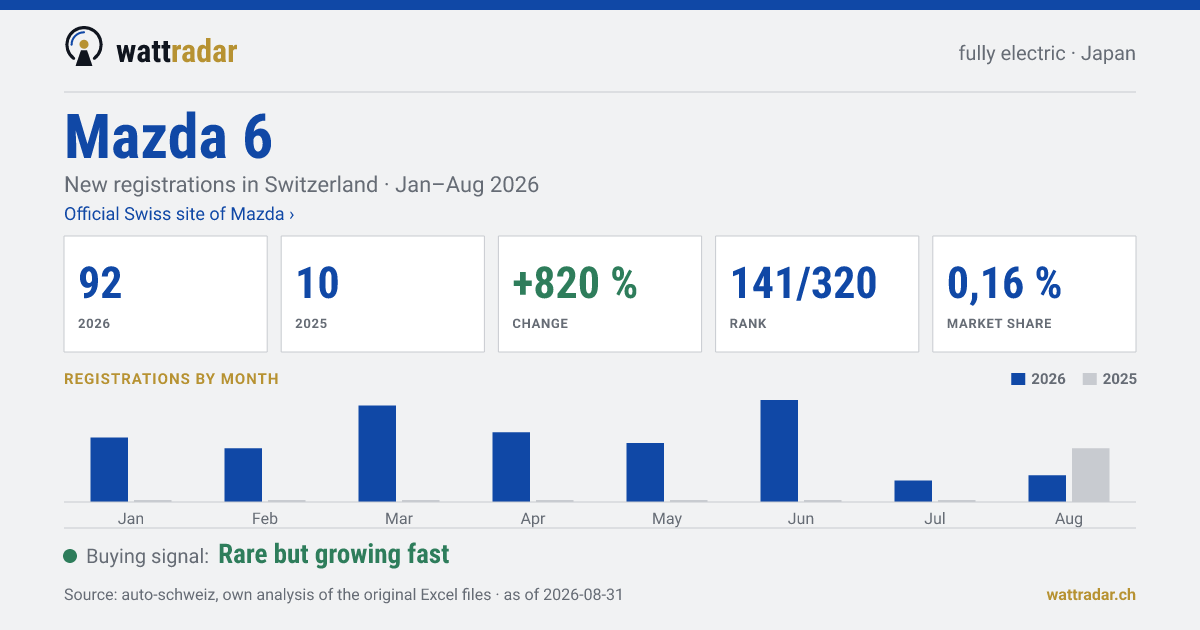The image size is (1200, 630).
Task: Click the April 2026 blue bar
Action: [511, 467]
